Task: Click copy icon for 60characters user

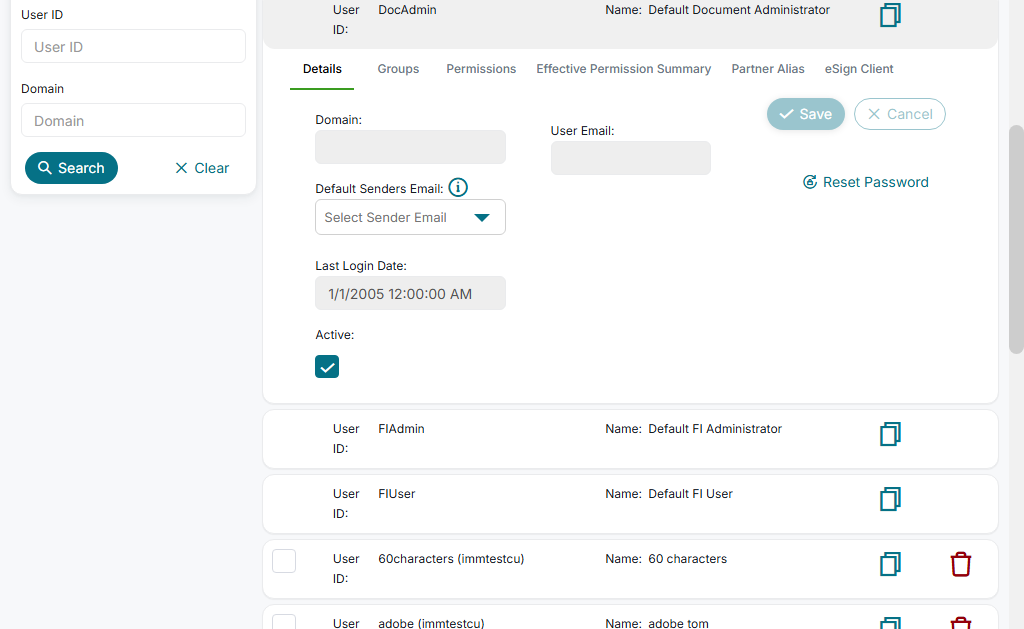Action: [890, 564]
